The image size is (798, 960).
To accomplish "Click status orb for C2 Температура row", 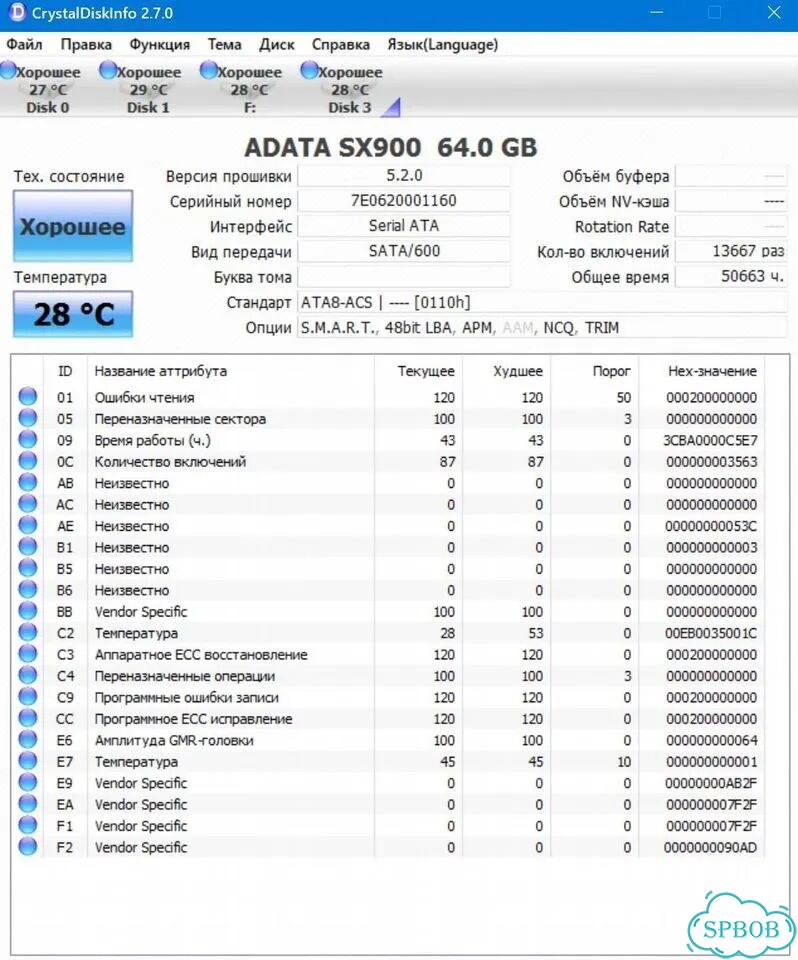I will [x=28, y=632].
